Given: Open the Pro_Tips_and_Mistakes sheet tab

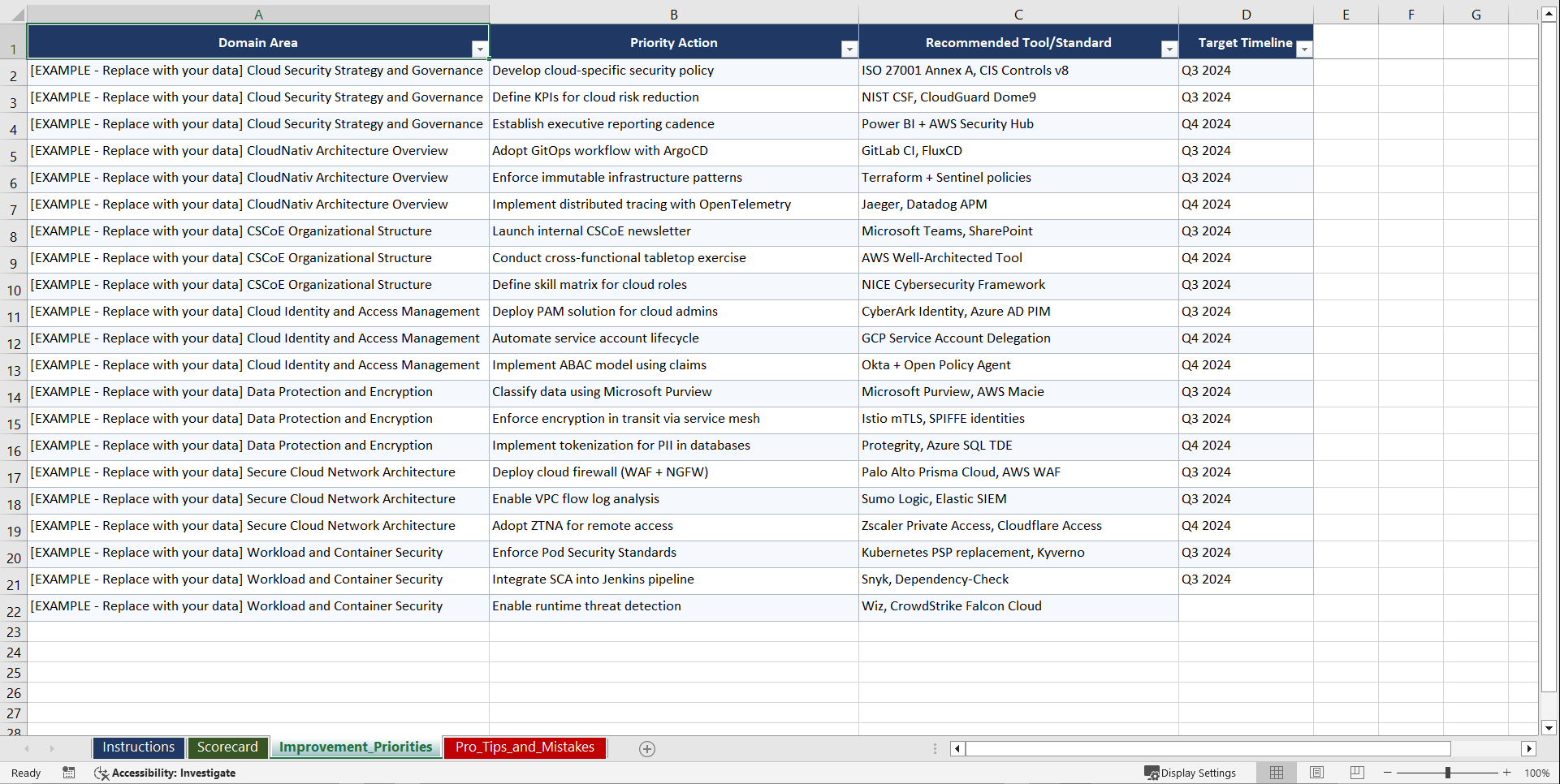Looking at the screenshot, I should pyautogui.click(x=525, y=747).
